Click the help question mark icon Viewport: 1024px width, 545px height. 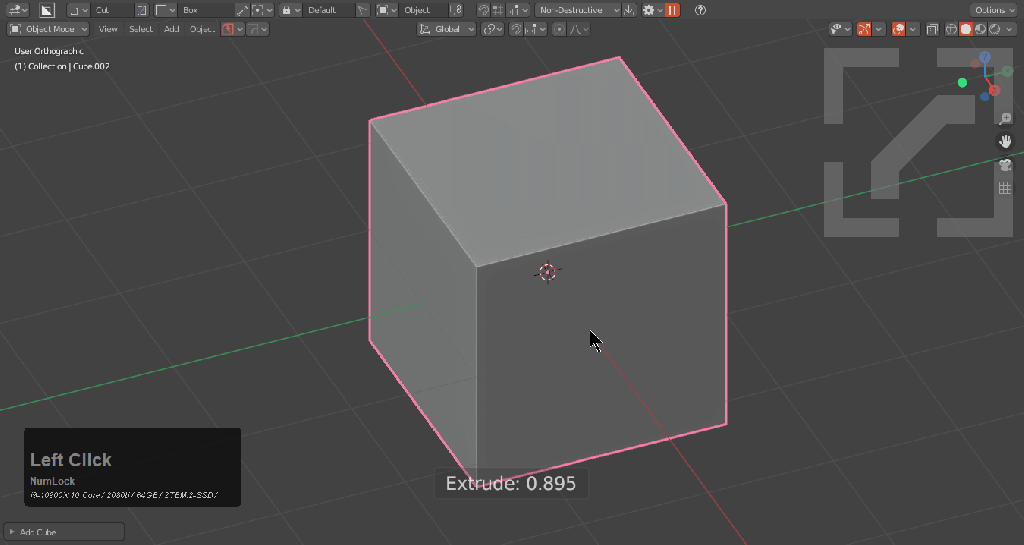pos(700,10)
